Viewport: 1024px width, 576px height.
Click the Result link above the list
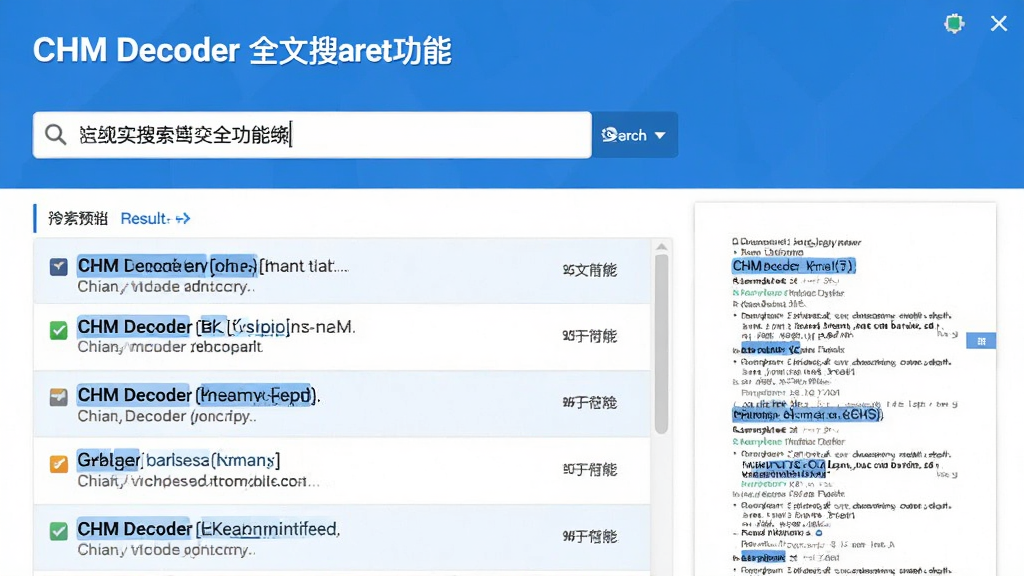pos(145,218)
